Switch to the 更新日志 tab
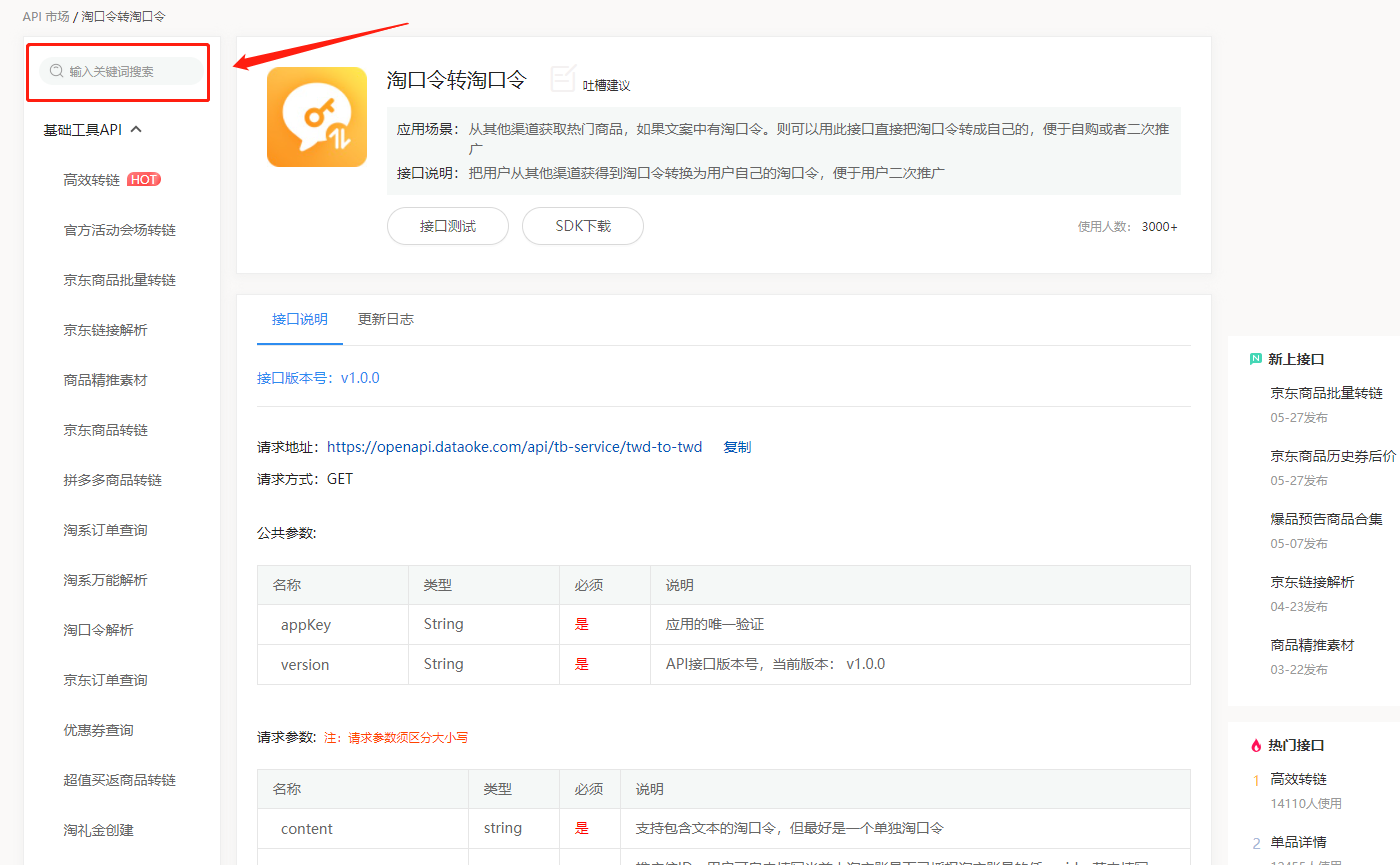The width and height of the screenshot is (1400, 865). pos(386,319)
